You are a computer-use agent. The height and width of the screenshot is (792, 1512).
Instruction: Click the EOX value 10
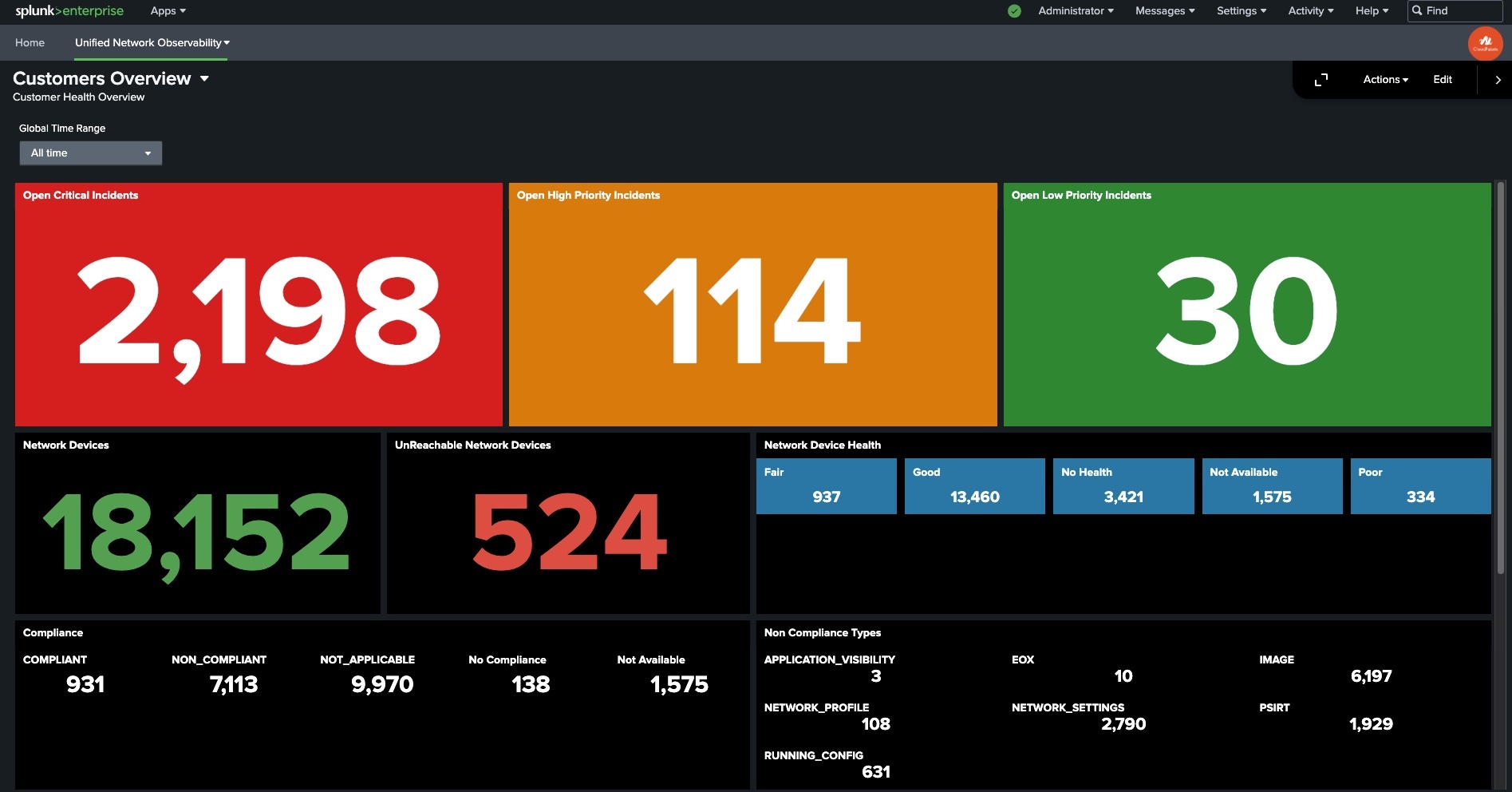[x=1123, y=676]
